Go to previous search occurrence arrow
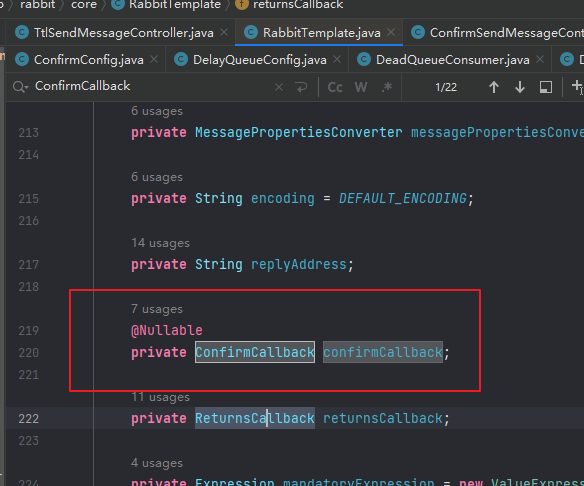The image size is (584, 486). click(x=494, y=87)
